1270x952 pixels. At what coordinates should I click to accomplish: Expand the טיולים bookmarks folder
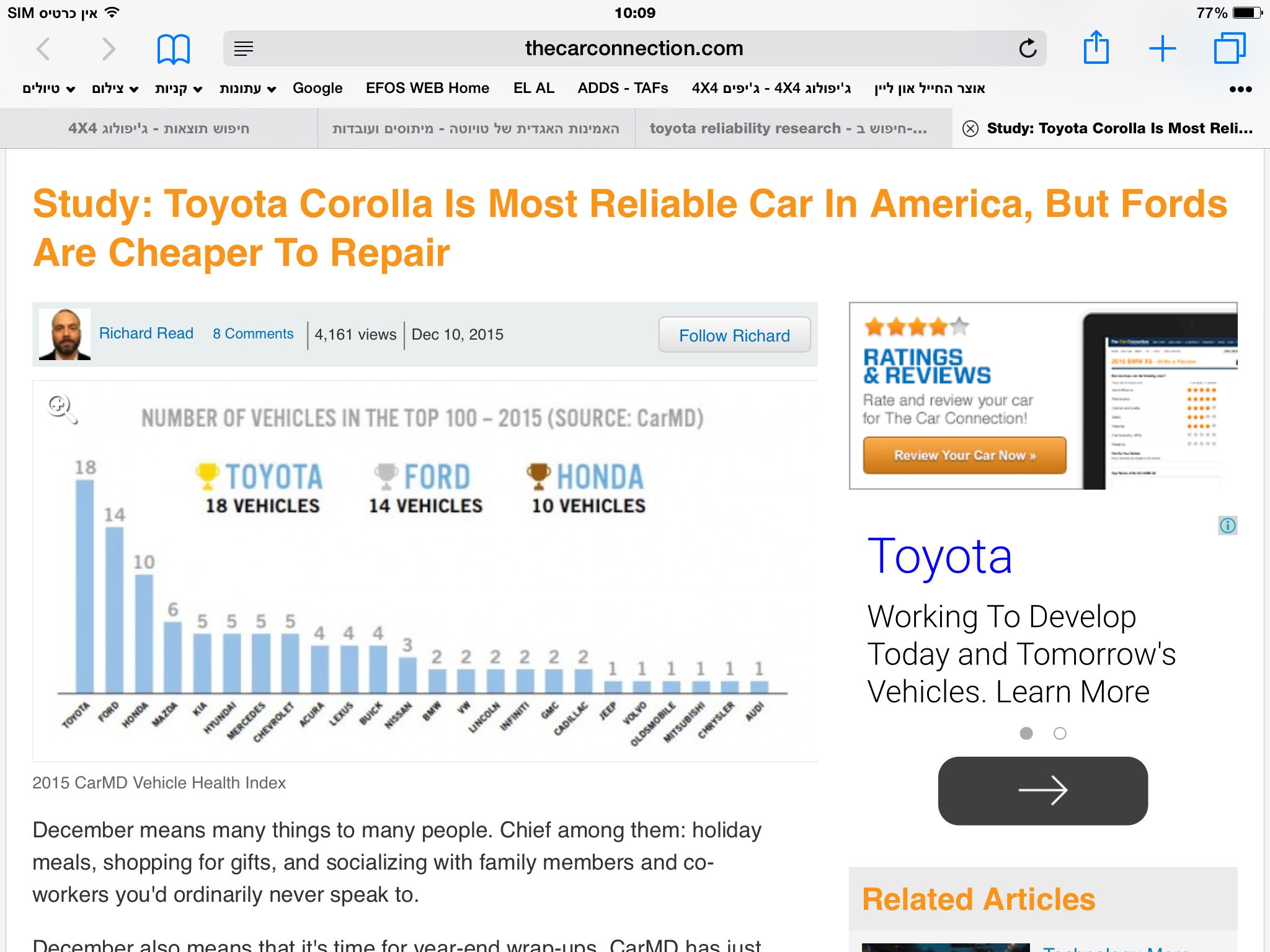[x=48, y=89]
